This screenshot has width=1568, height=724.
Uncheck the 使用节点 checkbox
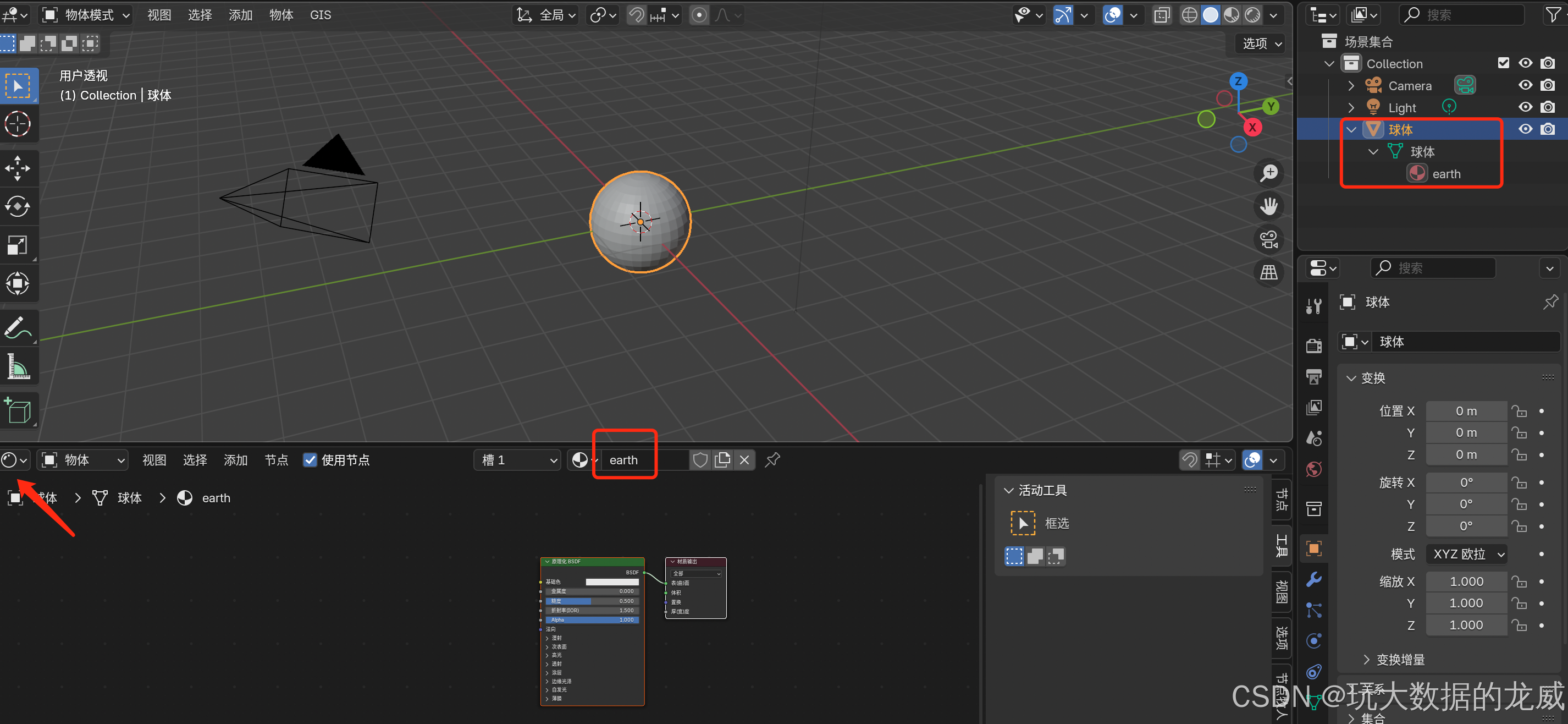tap(310, 460)
